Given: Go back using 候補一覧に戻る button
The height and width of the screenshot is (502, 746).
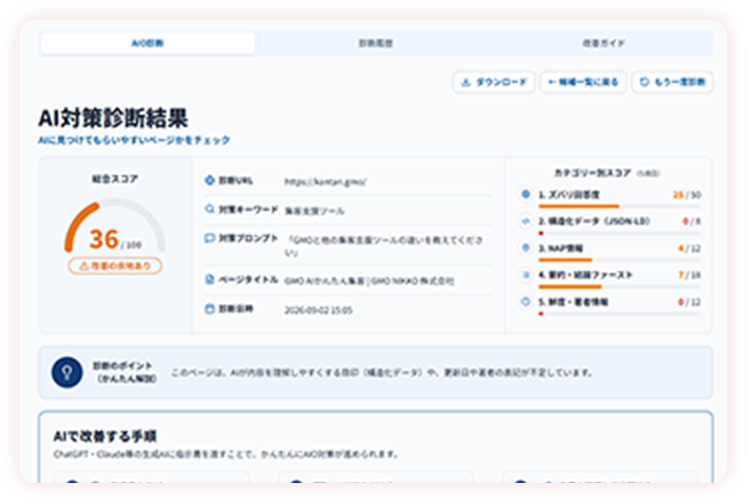Looking at the screenshot, I should (583, 82).
